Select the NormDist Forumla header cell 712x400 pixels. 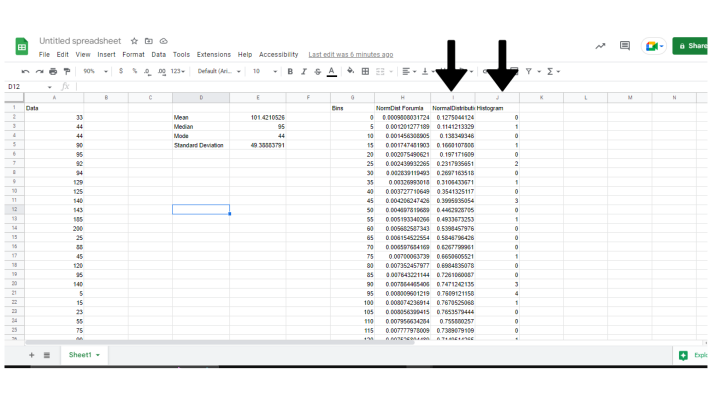pyautogui.click(x=402, y=108)
